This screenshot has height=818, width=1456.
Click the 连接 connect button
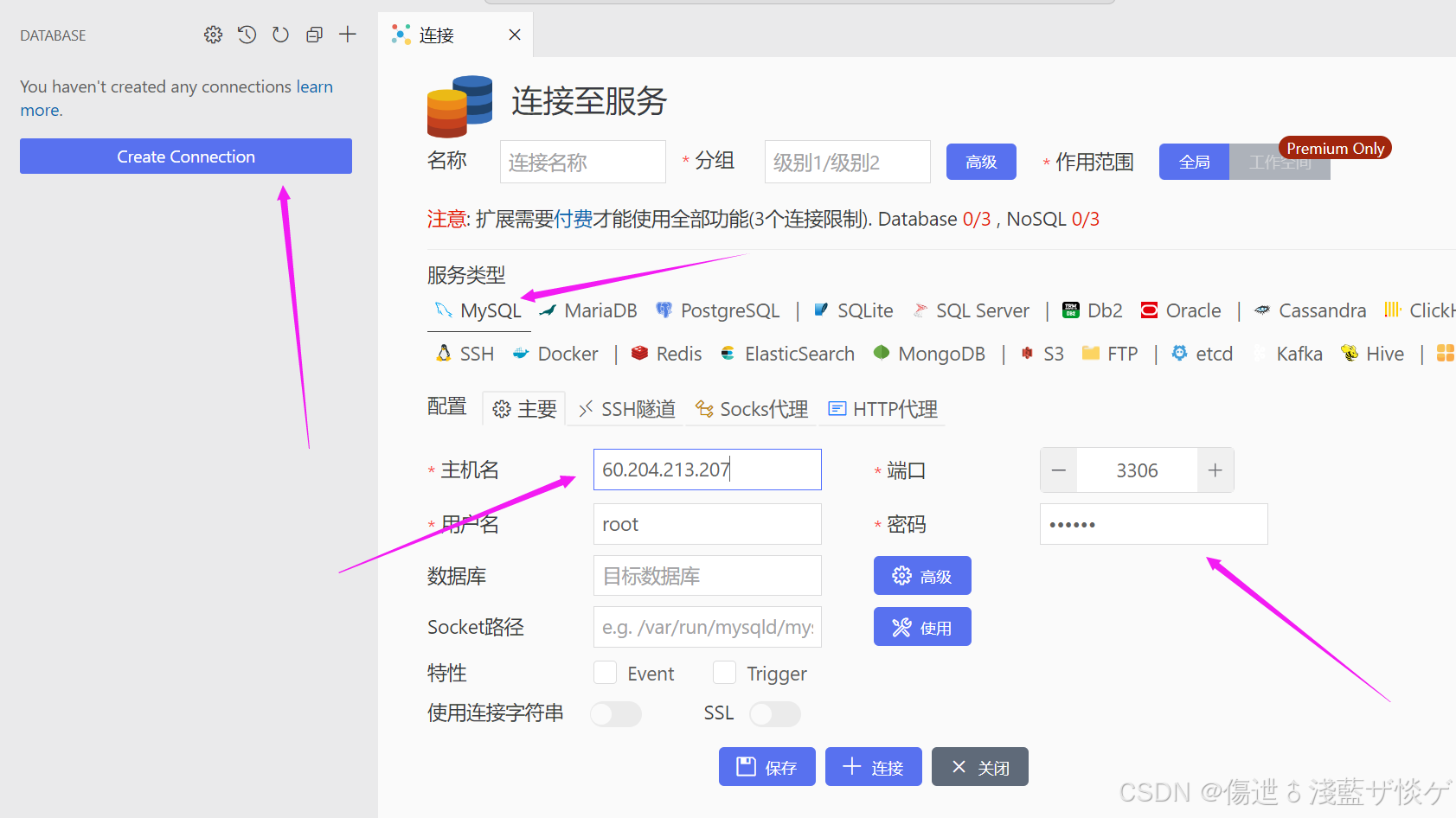874,767
